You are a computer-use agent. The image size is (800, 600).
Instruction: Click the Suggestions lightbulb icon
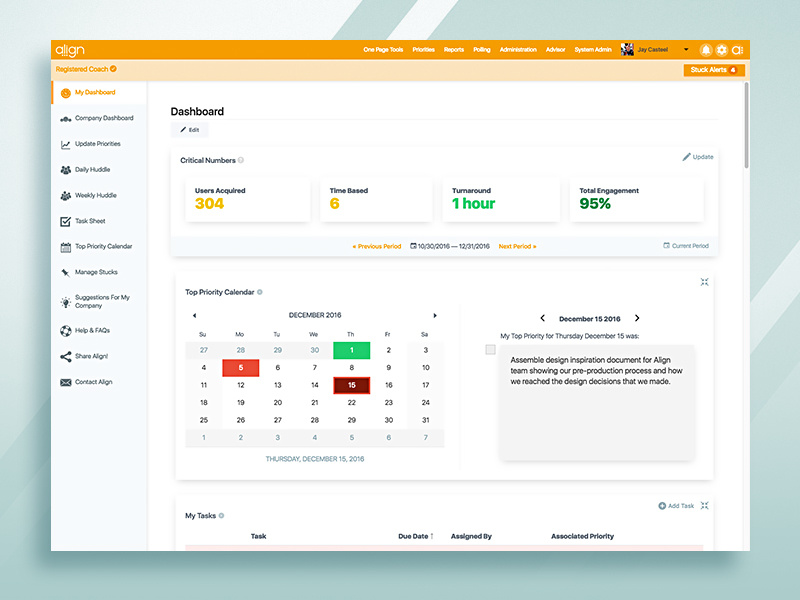tap(66, 302)
